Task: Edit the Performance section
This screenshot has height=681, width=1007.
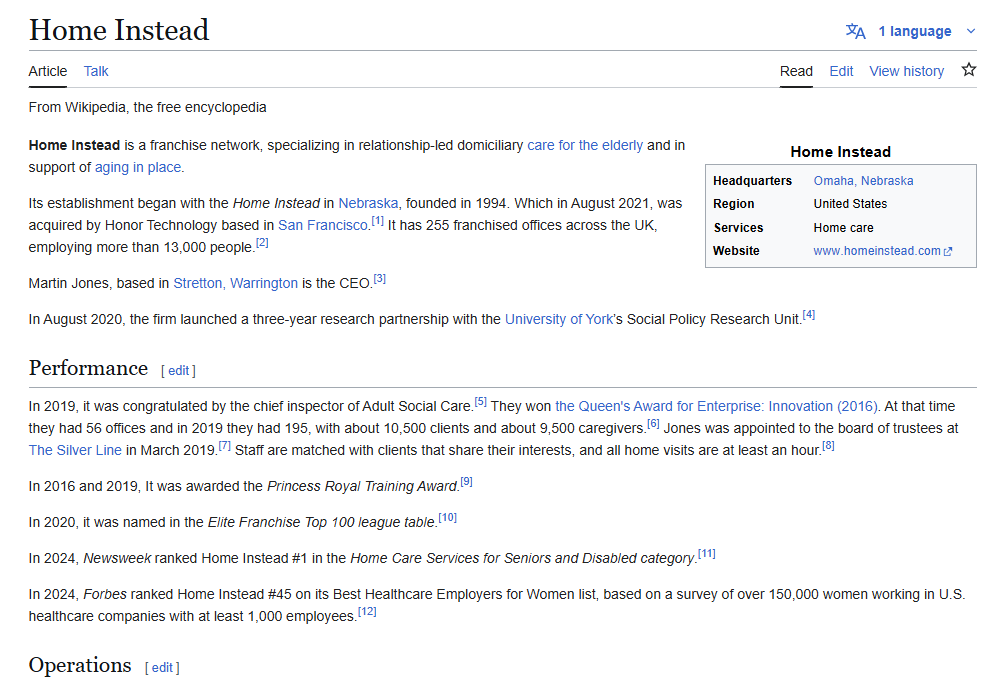Action: (x=178, y=371)
